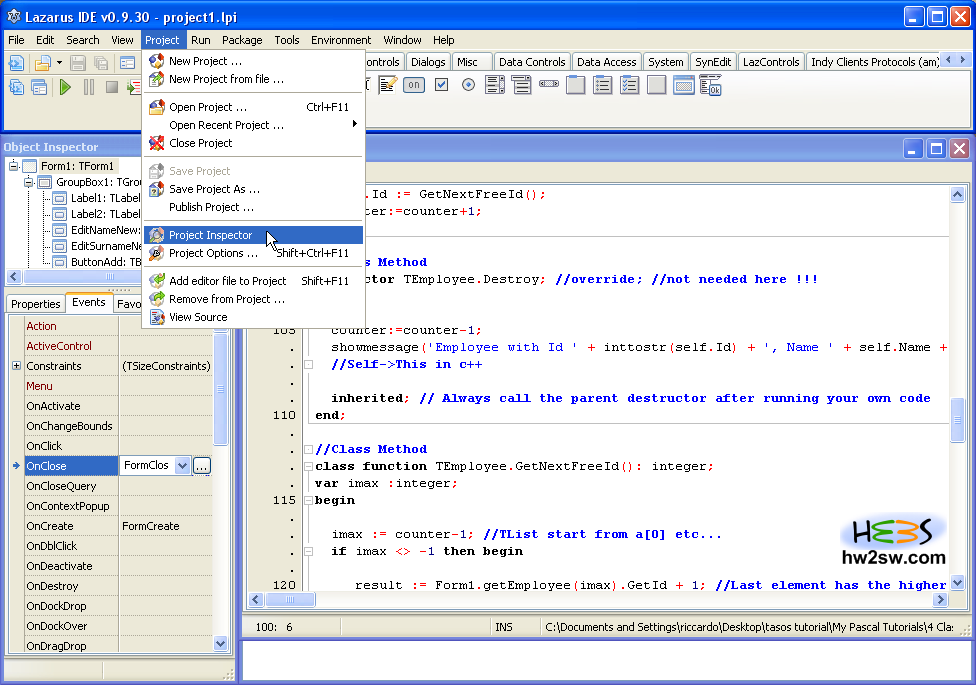Click the Pause toolbar icon
This screenshot has width=976, height=685.
tap(89, 87)
